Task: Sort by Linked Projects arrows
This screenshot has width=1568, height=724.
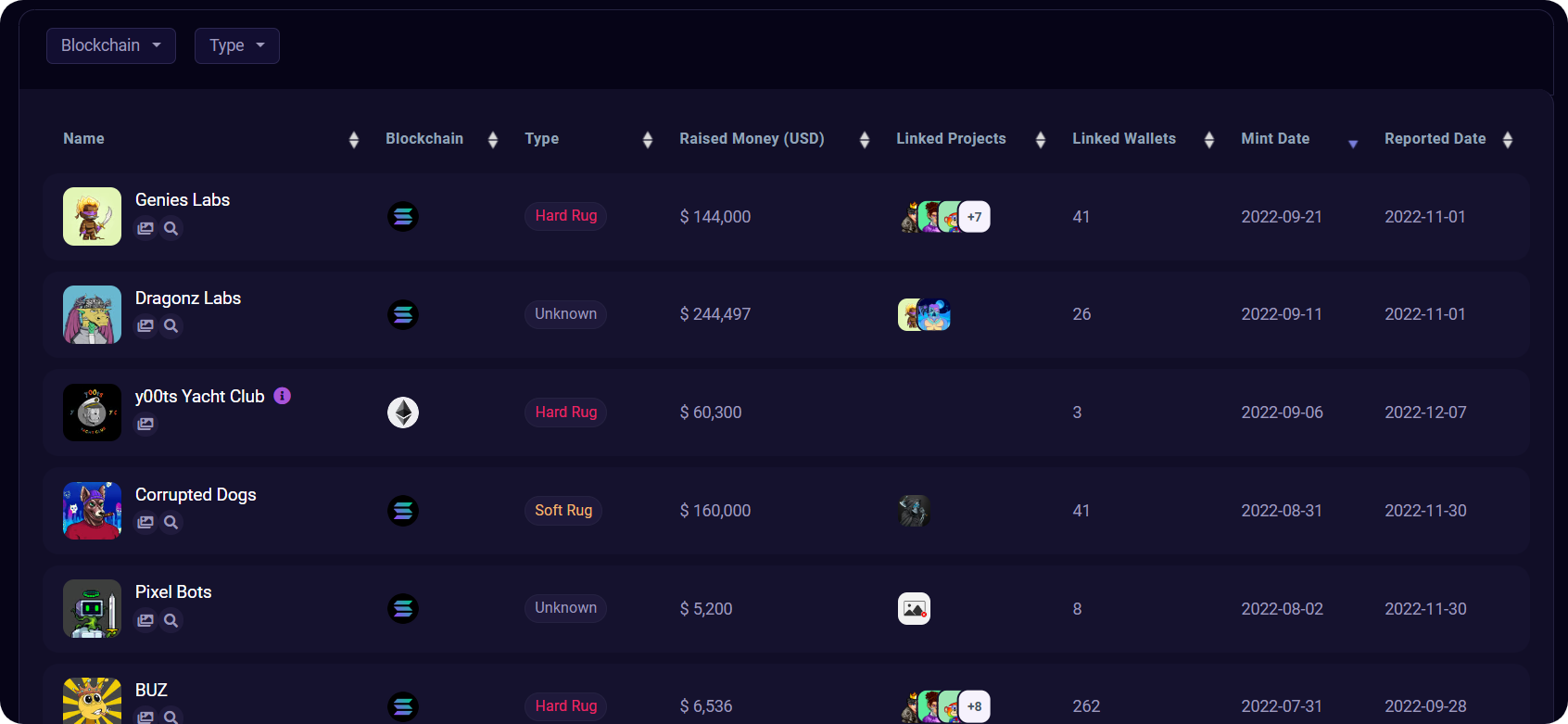Action: (x=1041, y=140)
